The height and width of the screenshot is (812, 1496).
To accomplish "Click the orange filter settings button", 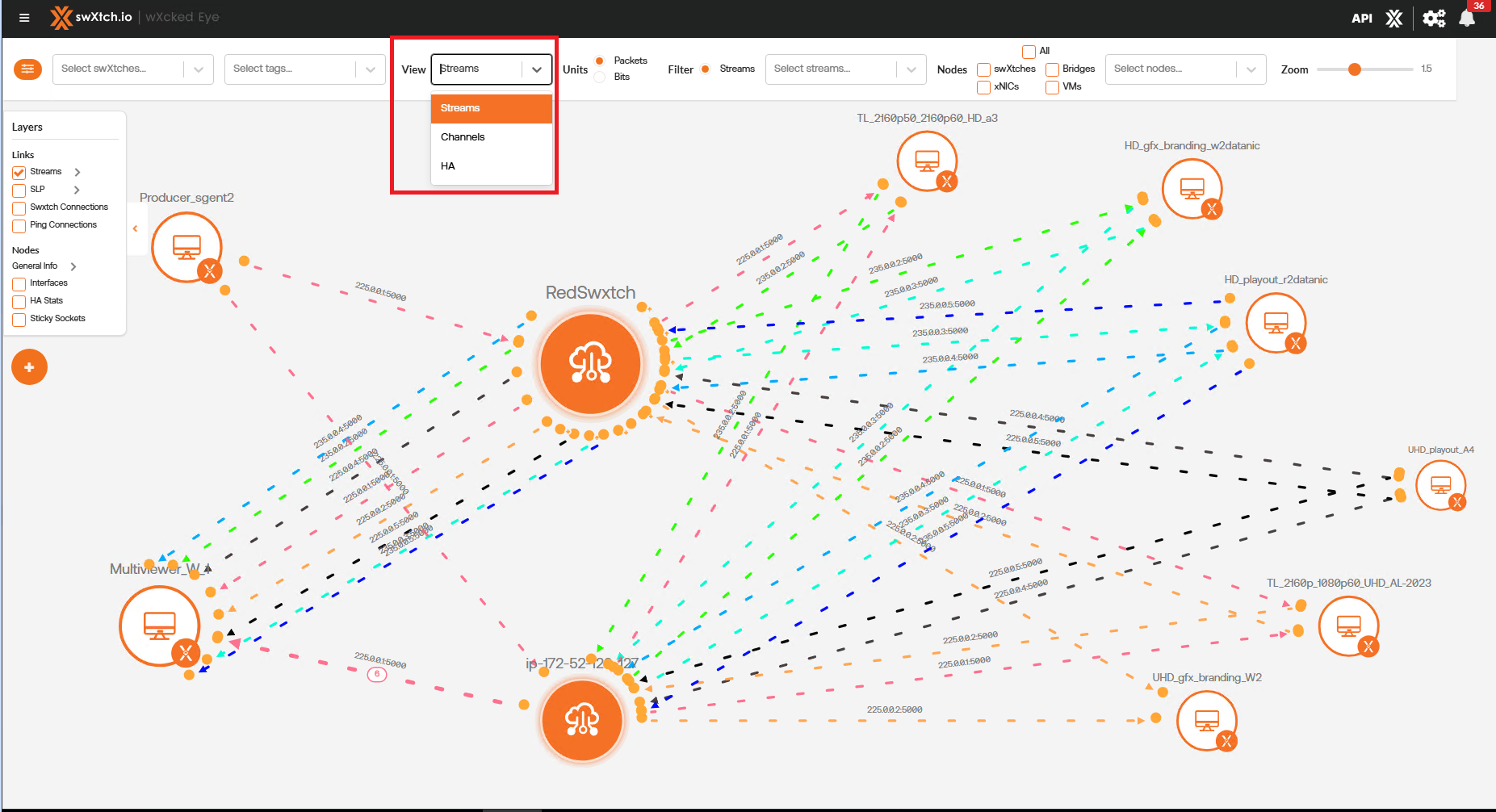I will (27, 69).
